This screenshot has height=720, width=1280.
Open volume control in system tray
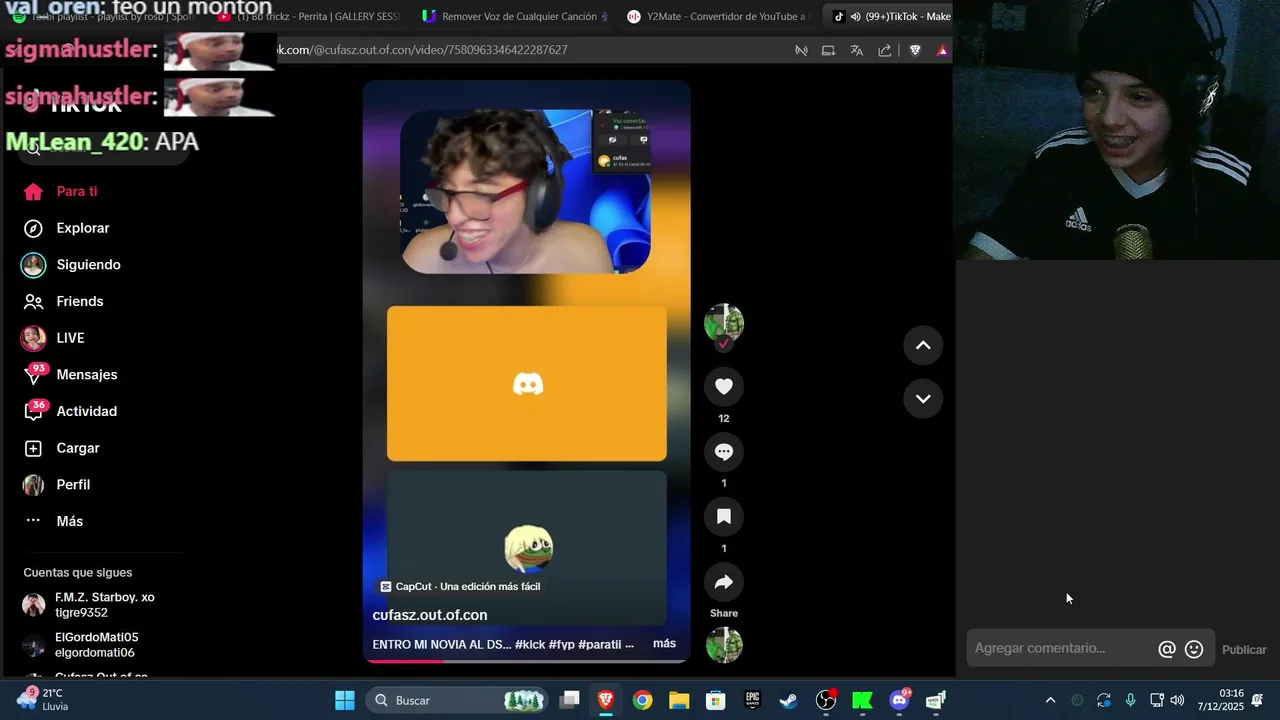coord(1177,700)
